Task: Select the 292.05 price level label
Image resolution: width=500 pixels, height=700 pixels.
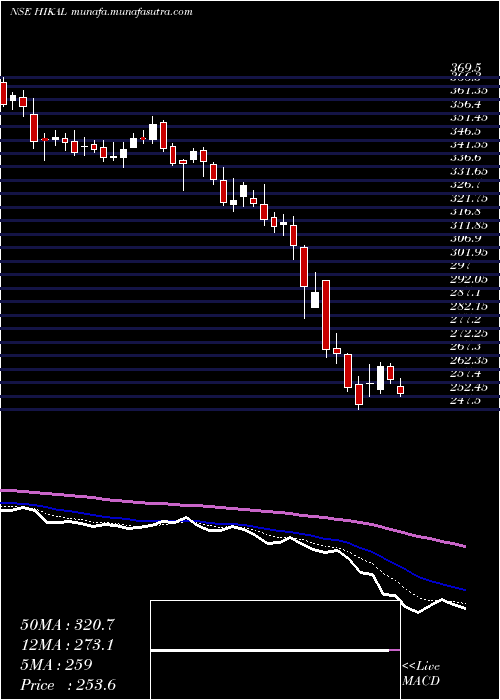Action: 469,279
